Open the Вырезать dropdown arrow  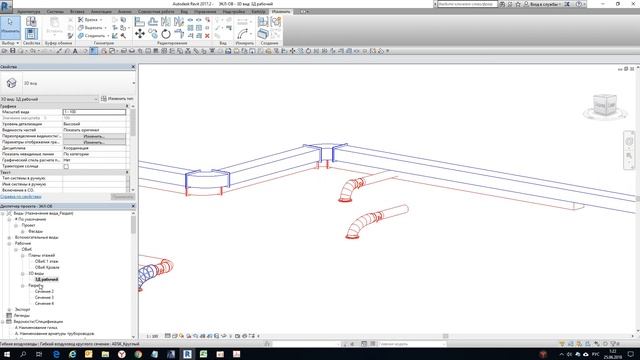pyautogui.click(x=105, y=28)
